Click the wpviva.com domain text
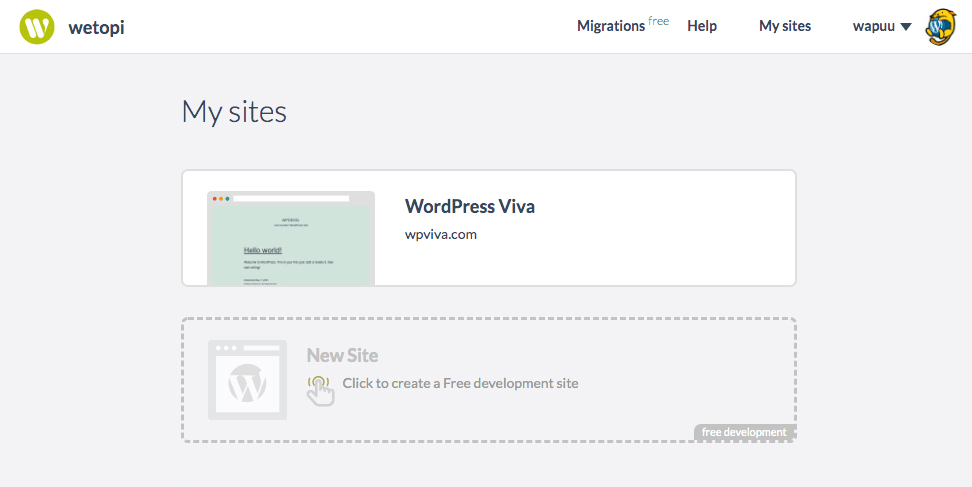Image resolution: width=972 pixels, height=487 pixels. click(x=441, y=235)
